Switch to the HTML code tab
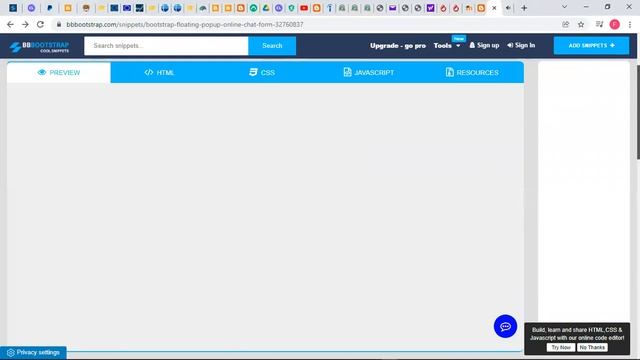The width and height of the screenshot is (640, 360). [x=159, y=73]
